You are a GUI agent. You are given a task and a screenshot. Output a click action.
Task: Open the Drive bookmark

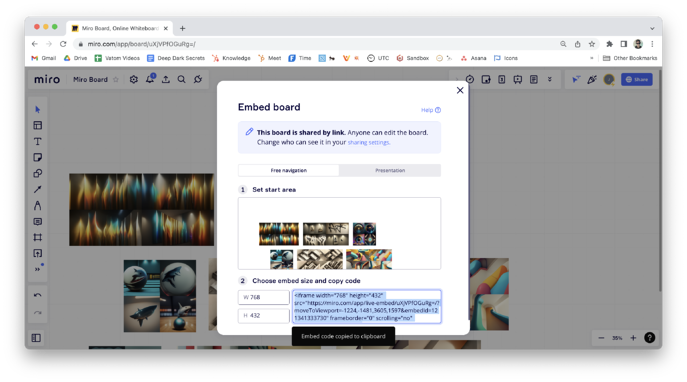[x=75, y=58]
